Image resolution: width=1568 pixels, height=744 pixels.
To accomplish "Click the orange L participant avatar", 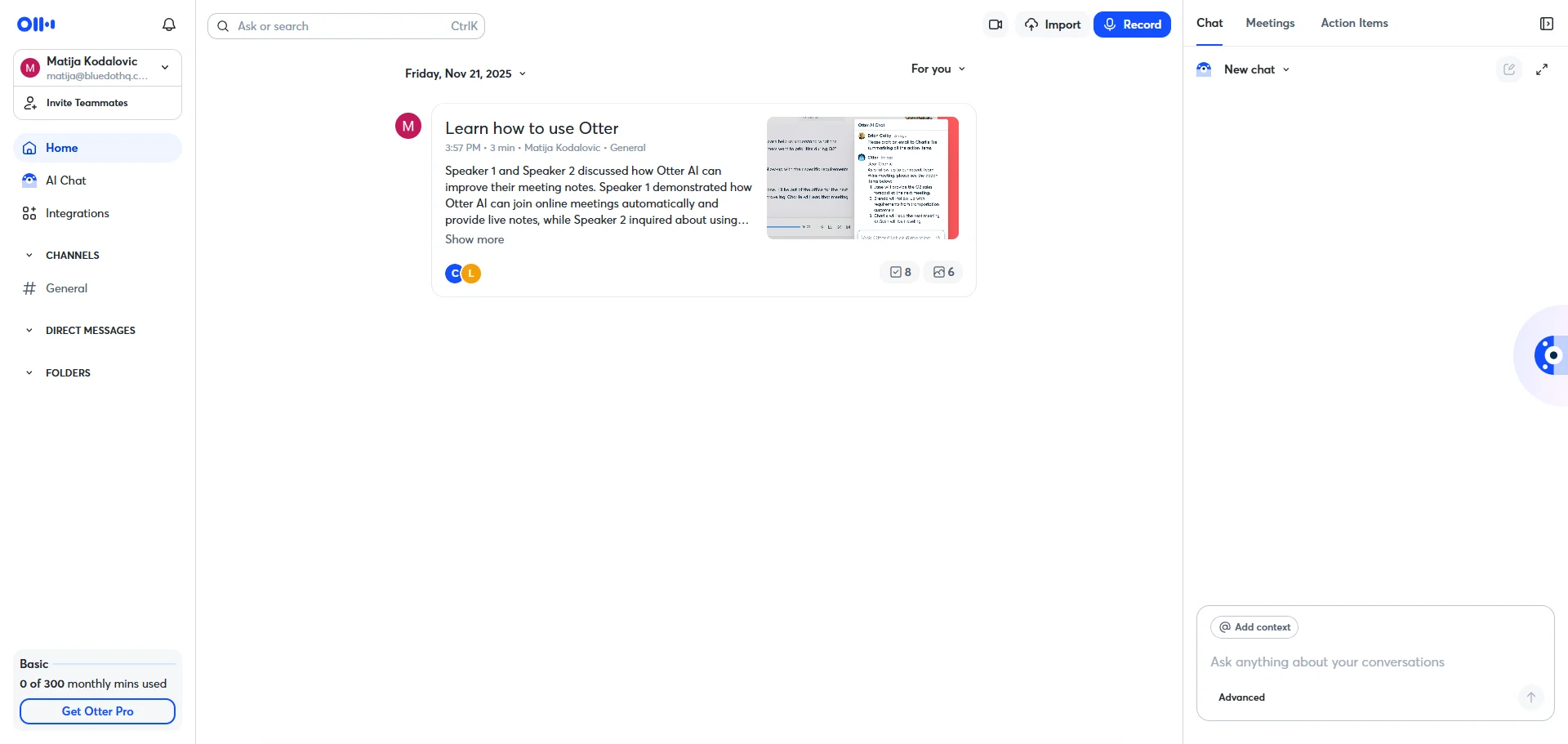I will click(x=472, y=274).
